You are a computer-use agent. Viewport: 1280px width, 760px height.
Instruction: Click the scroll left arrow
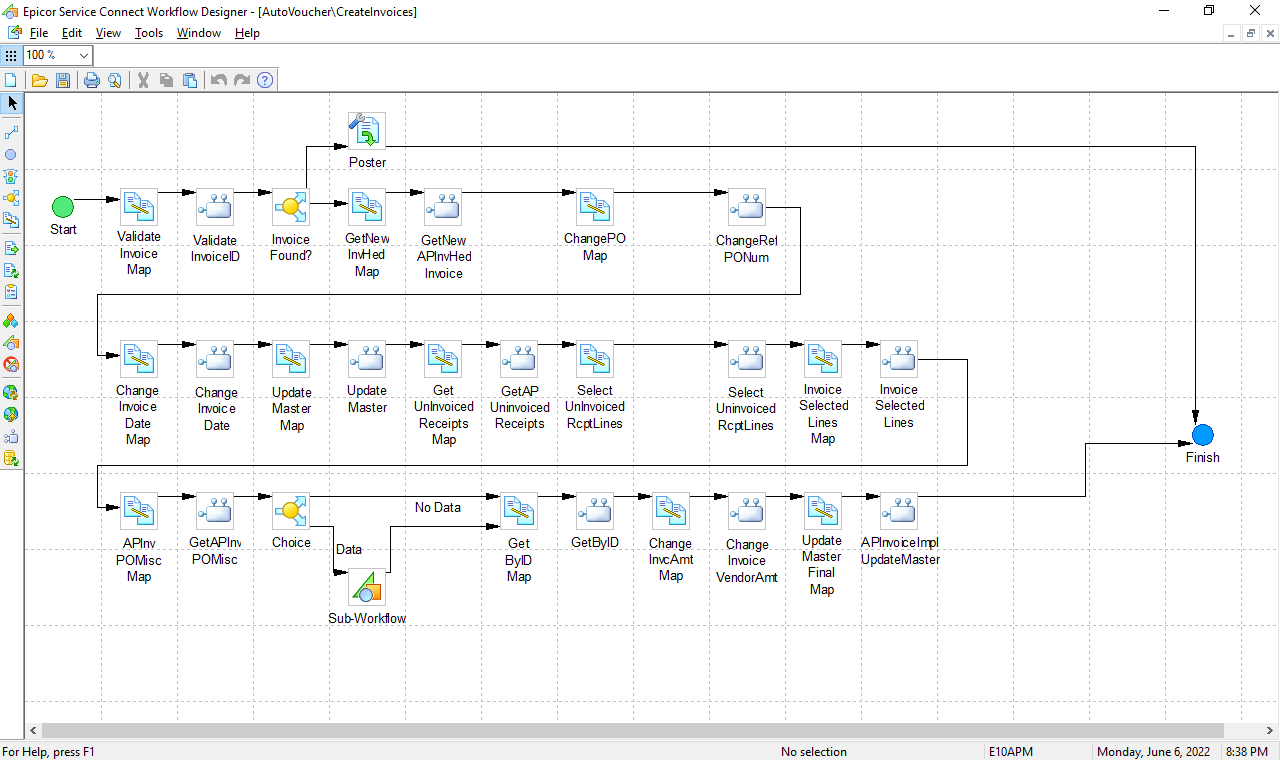tap(32, 731)
